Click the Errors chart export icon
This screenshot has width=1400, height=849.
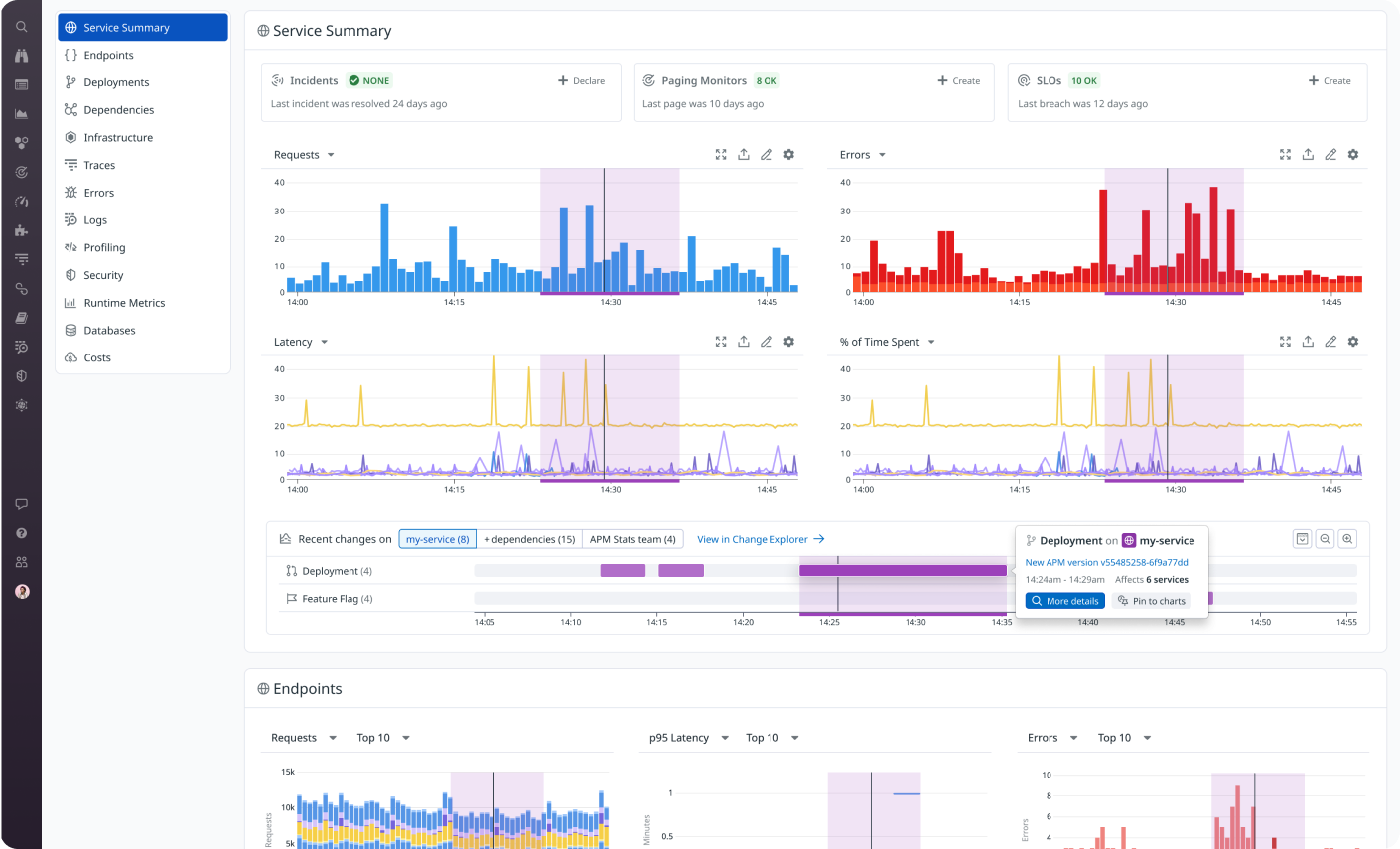[1308, 155]
